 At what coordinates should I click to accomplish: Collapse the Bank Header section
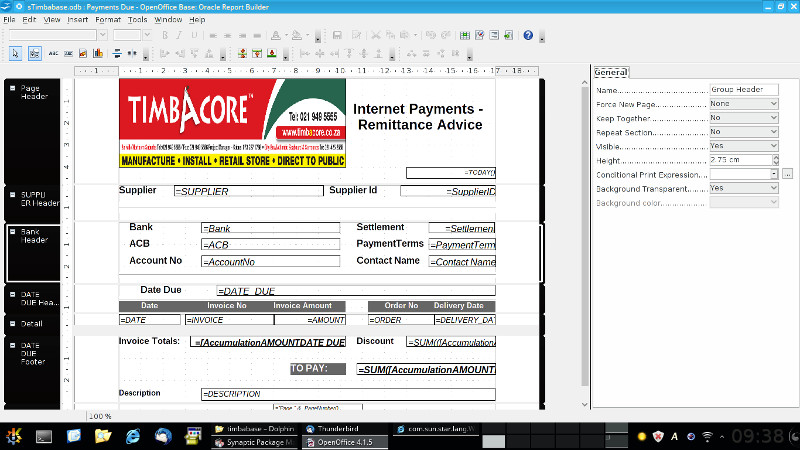(x=12, y=232)
